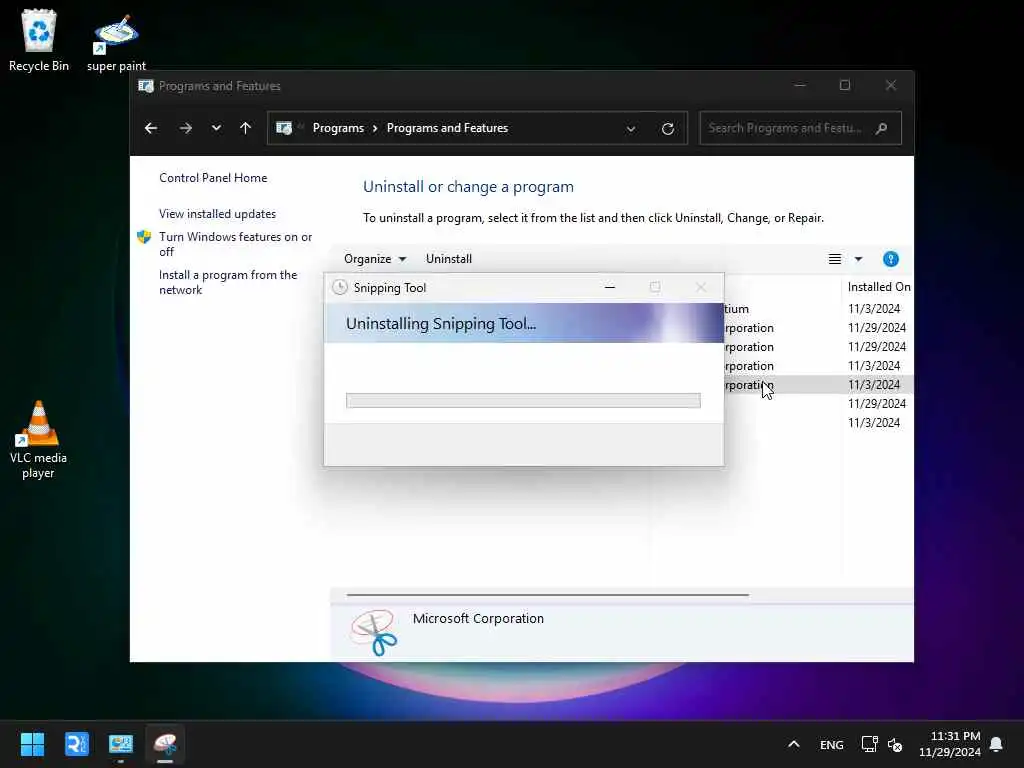This screenshot has width=1024, height=768.
Task: Show hidden icons in the system tray
Action: tap(794, 744)
